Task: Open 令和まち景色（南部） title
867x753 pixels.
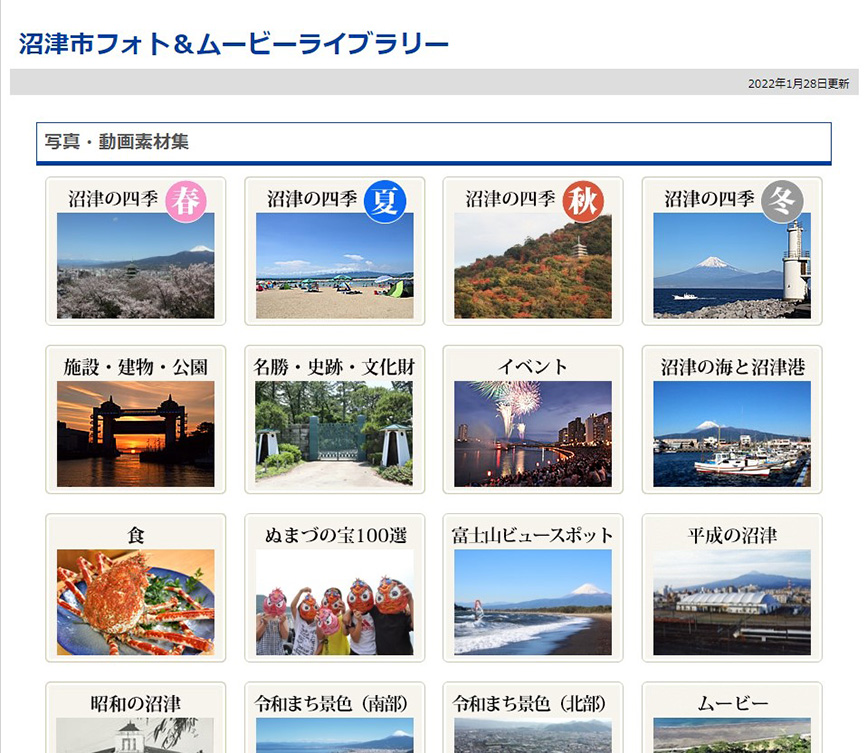Action: (332, 704)
